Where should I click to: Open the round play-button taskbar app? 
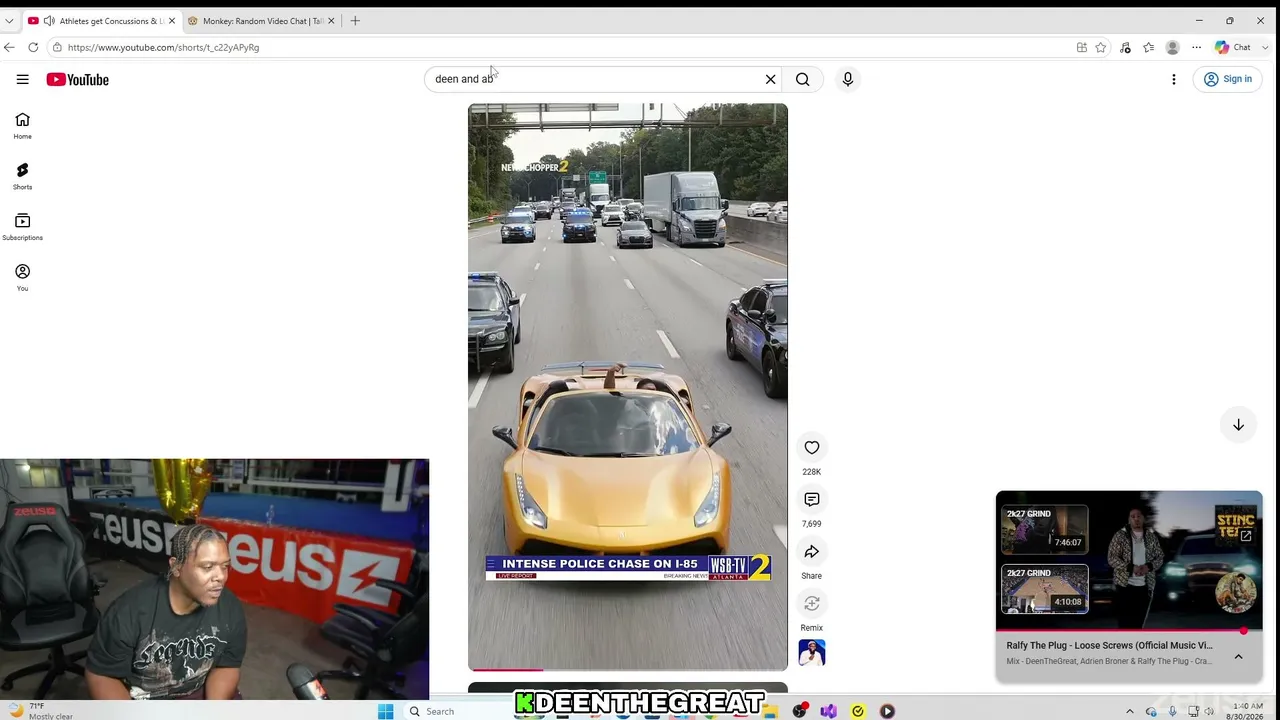pyautogui.click(x=887, y=711)
